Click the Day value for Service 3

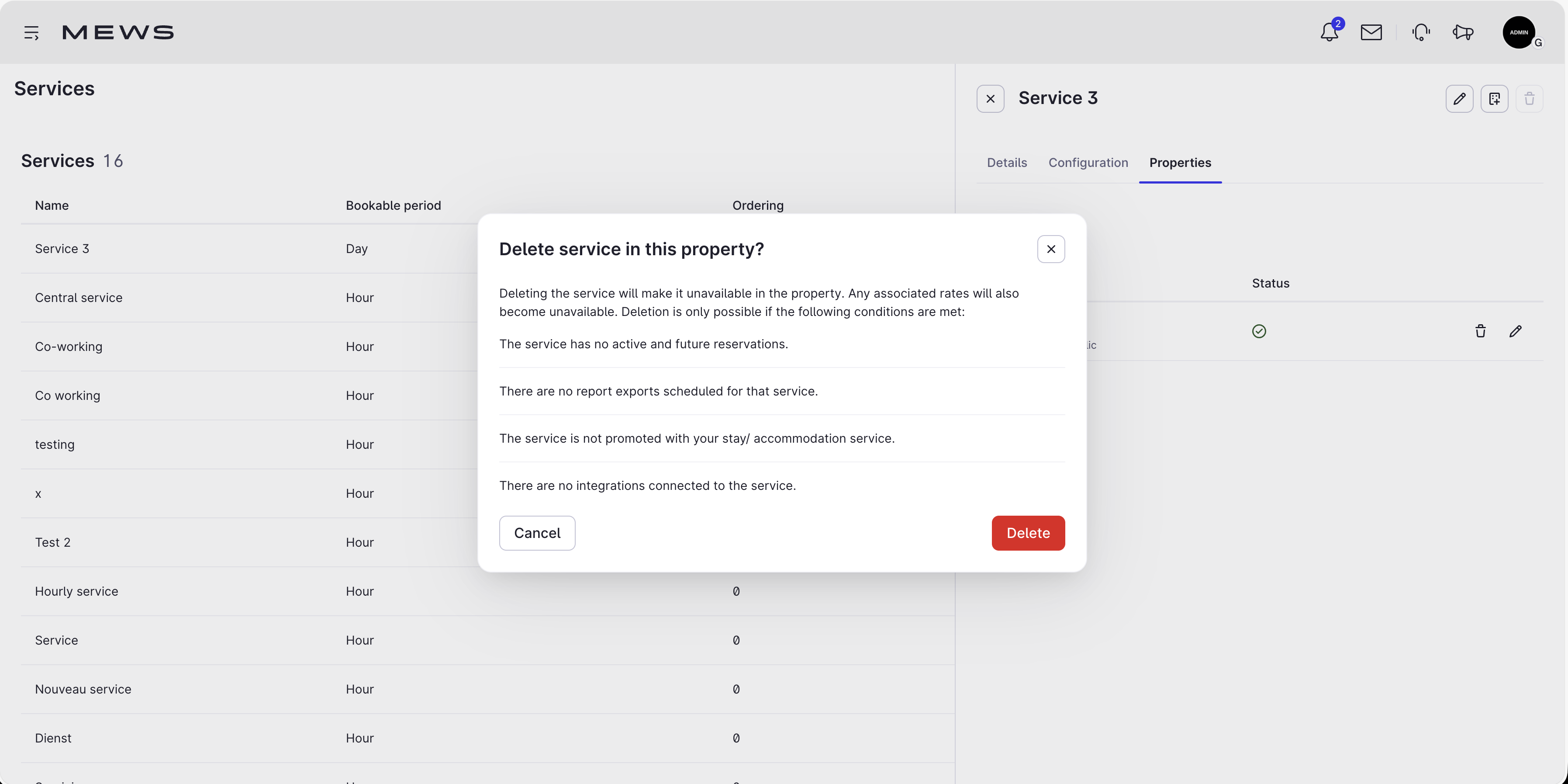357,249
